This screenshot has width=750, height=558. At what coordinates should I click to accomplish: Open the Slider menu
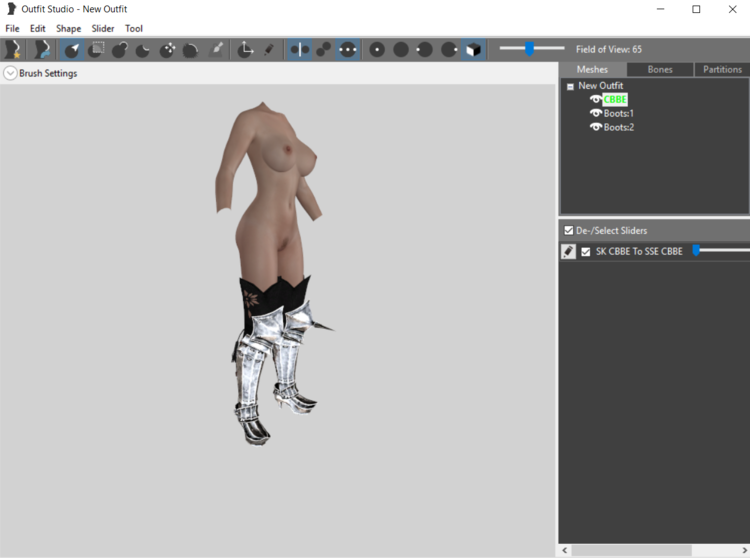103,28
